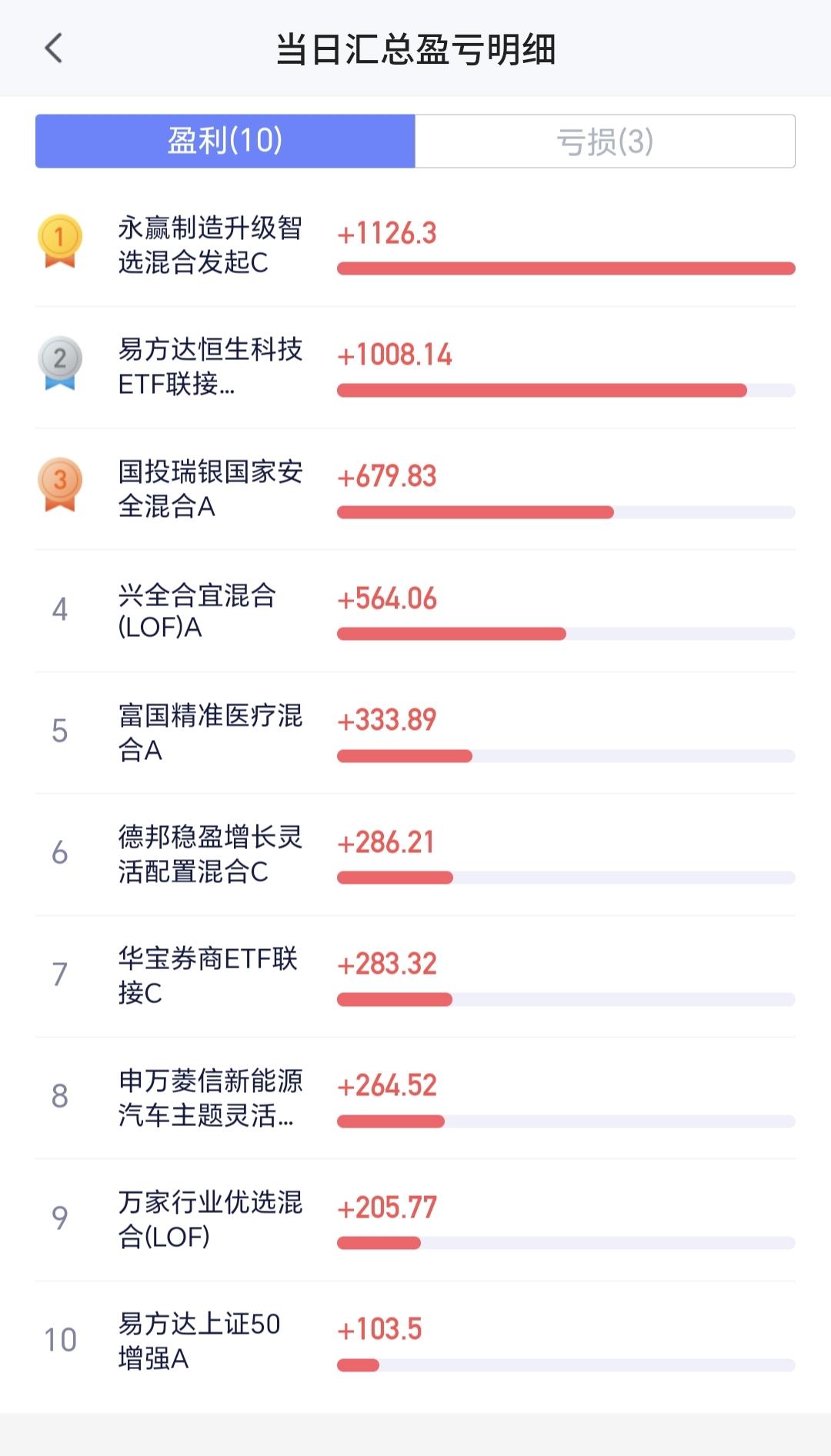Select 万家行业优选混合(LOF) fund row
This screenshot has width=831, height=1456.
pos(415,1220)
